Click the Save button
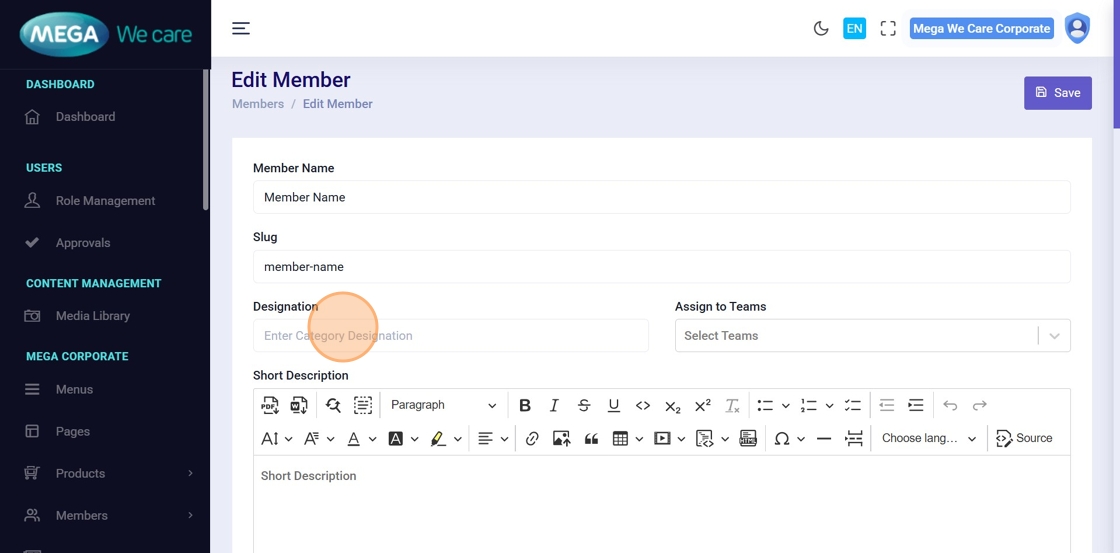This screenshot has height=553, width=1120. pos(1057,93)
